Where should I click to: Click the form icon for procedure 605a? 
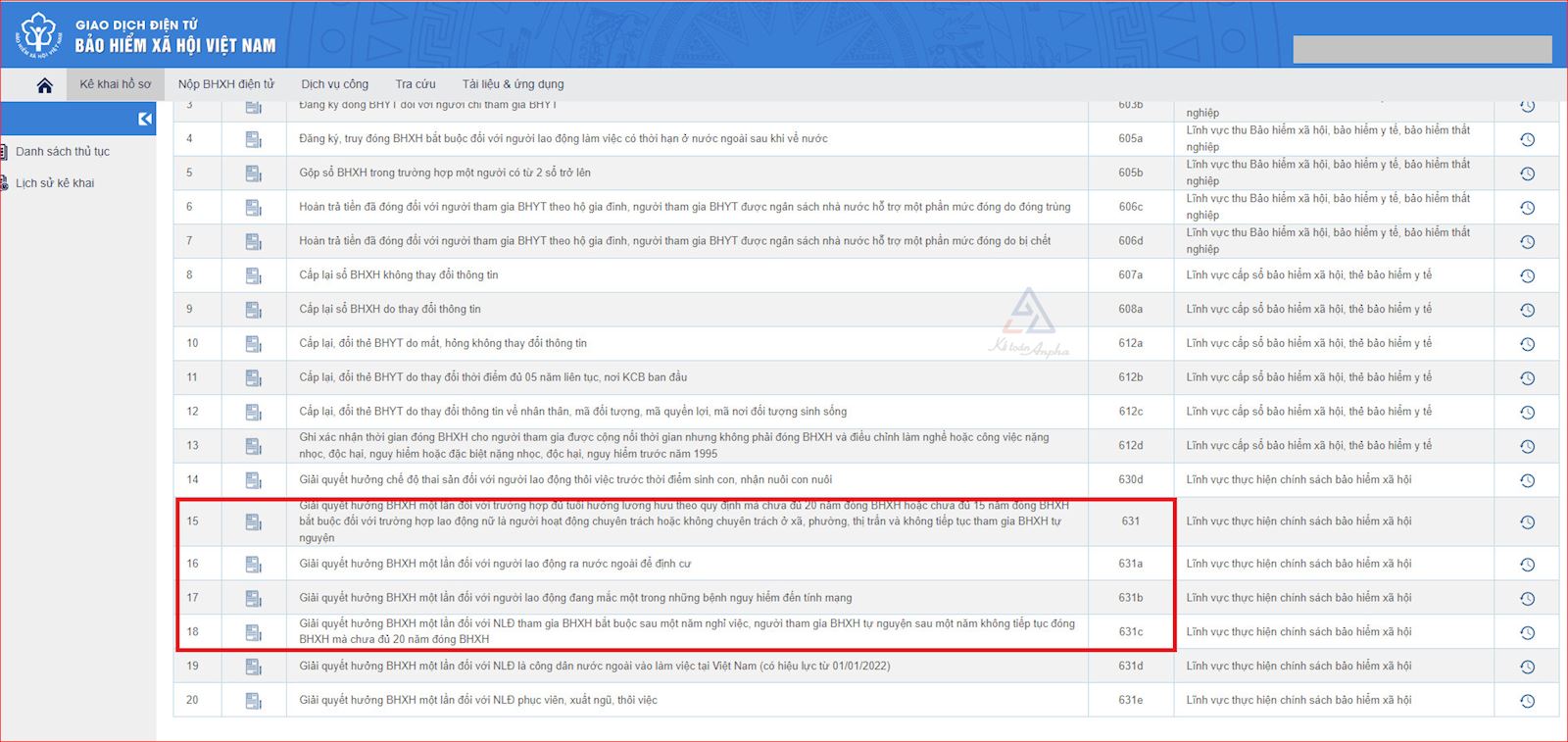[x=253, y=139]
